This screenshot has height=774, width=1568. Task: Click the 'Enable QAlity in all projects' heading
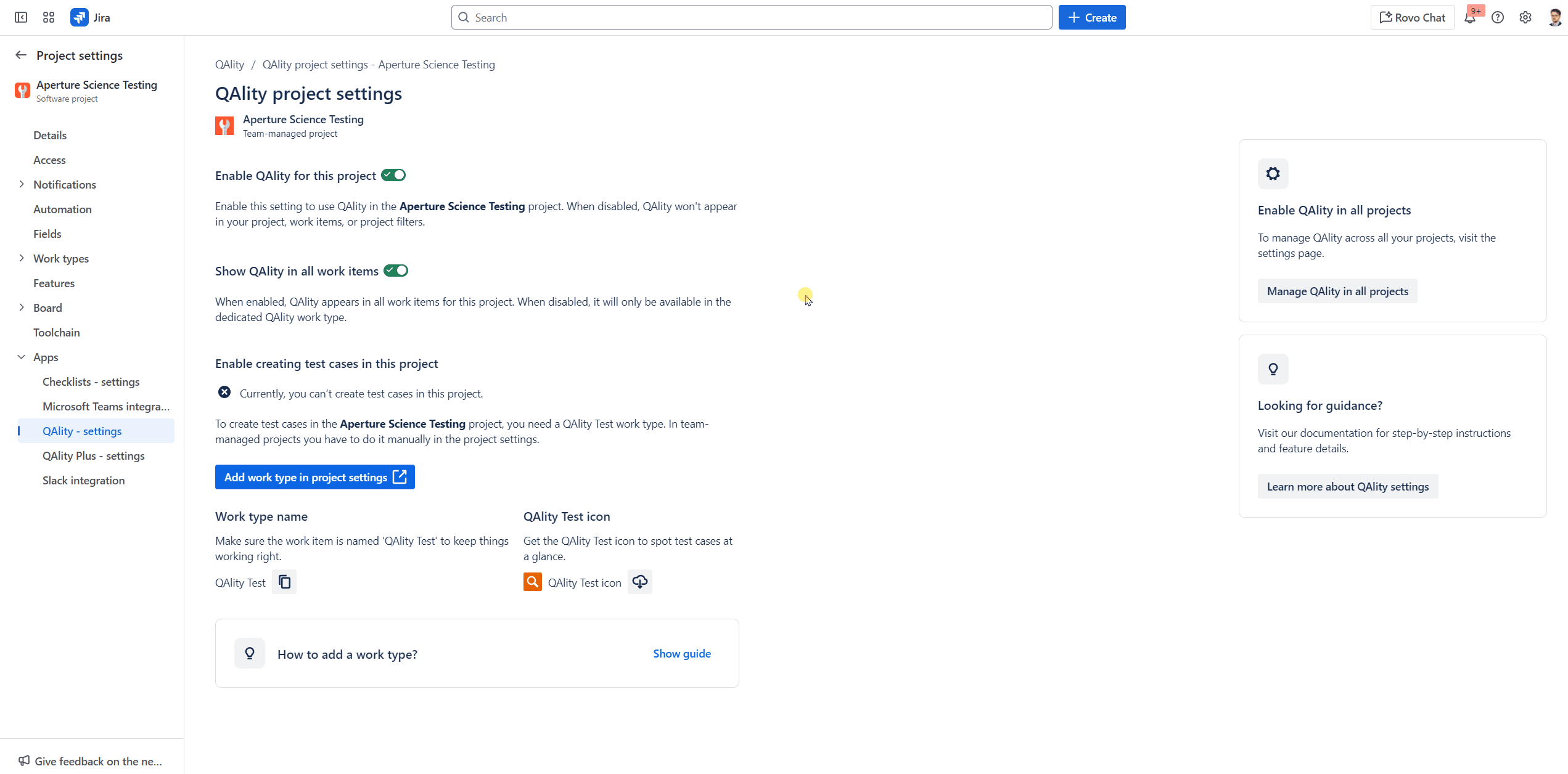coord(1334,210)
